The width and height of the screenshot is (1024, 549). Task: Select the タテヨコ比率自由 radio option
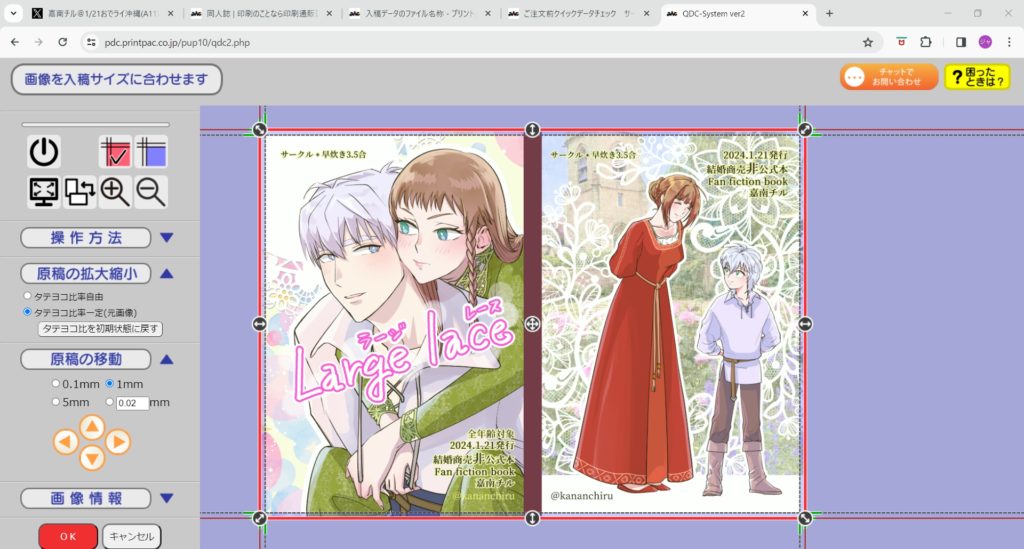coord(28,297)
